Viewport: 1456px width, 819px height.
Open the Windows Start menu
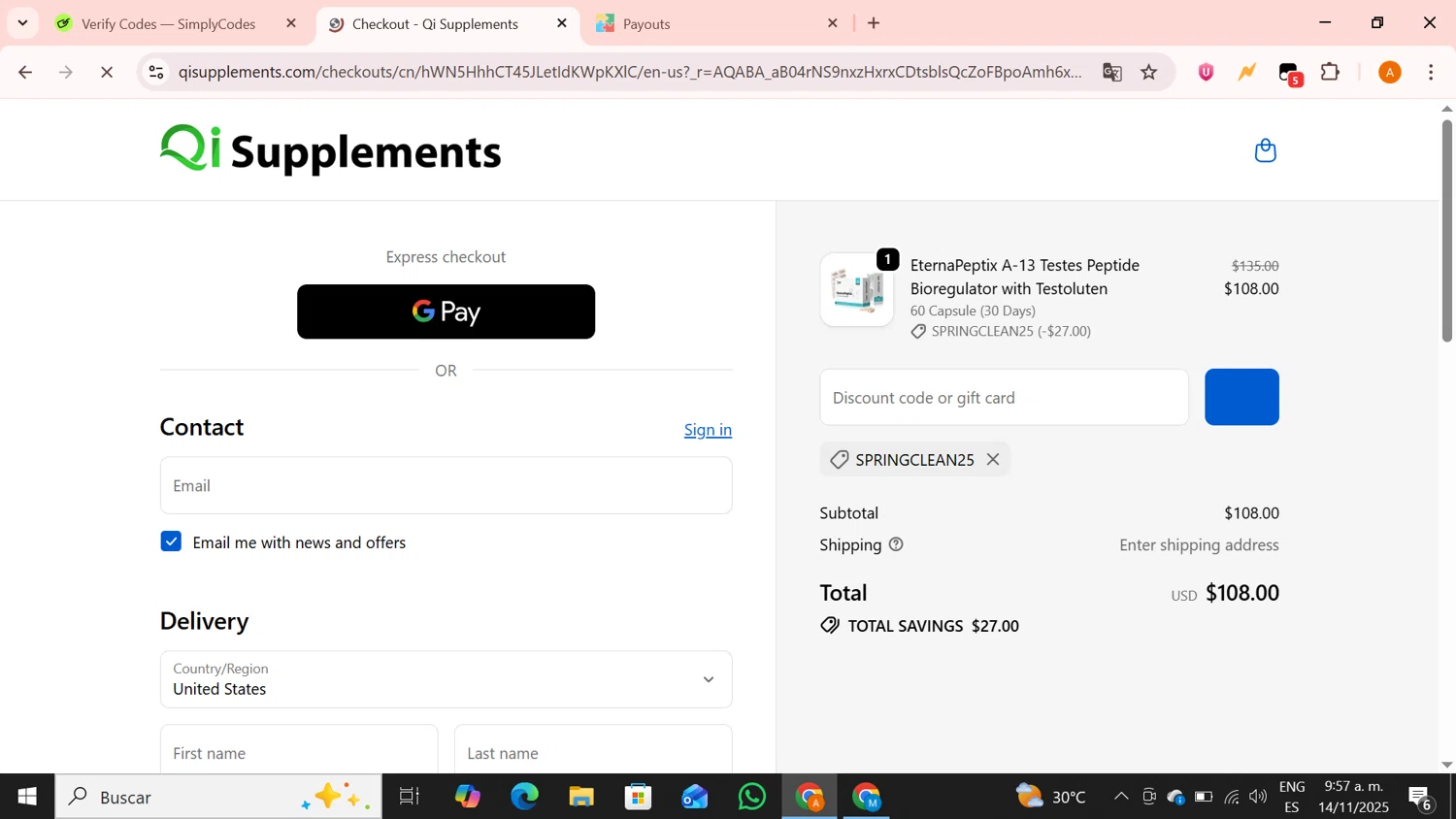(27, 797)
